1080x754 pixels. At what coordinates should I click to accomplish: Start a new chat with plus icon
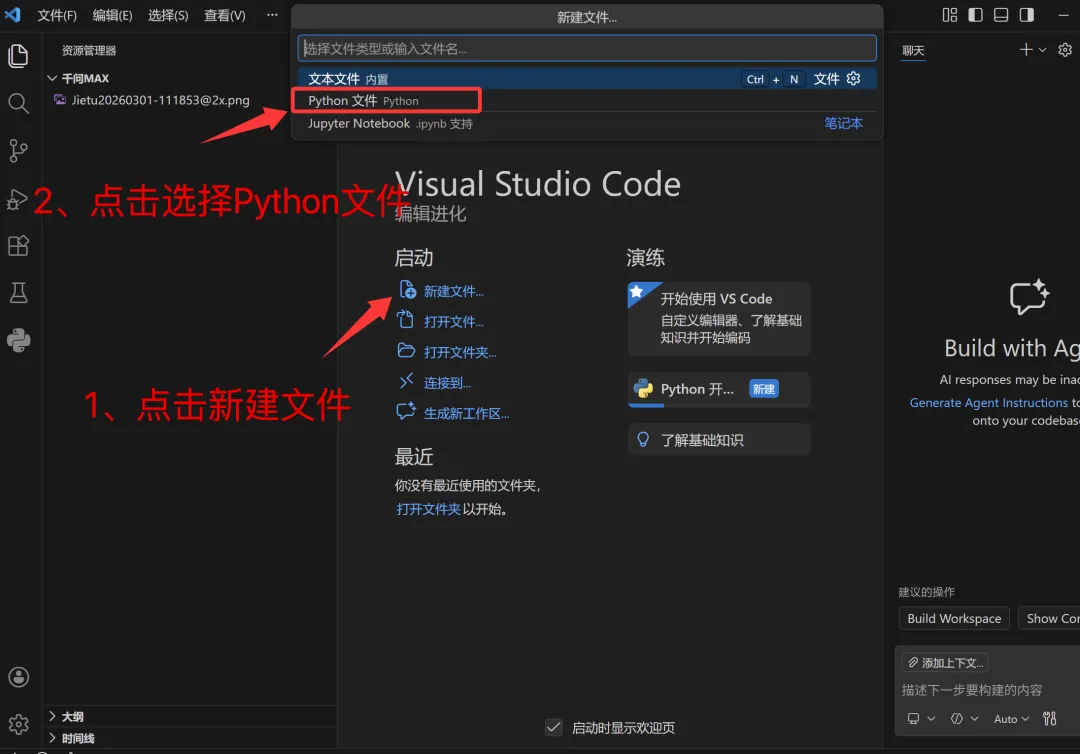tap(1026, 50)
